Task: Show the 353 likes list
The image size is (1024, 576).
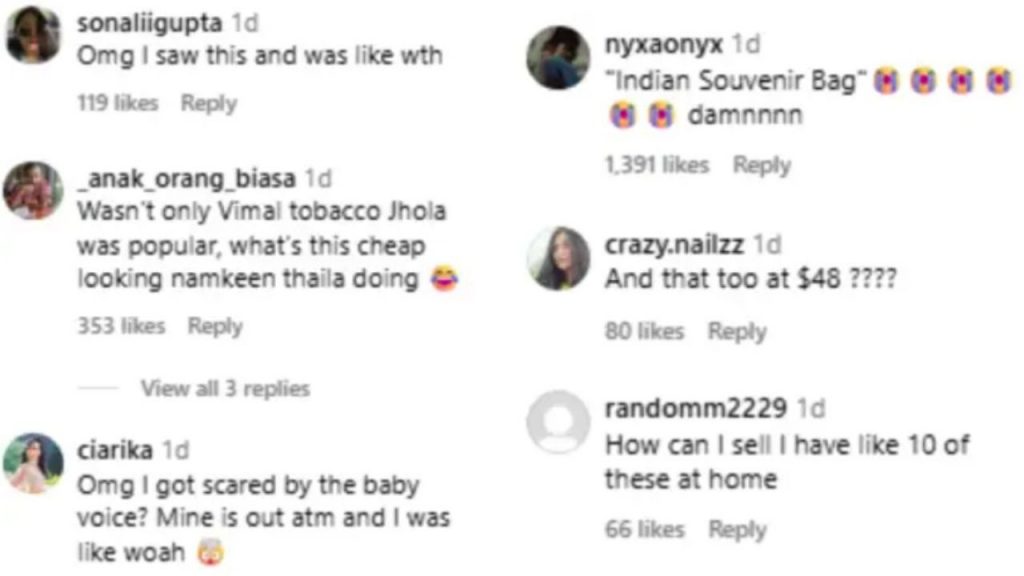Action: [121, 326]
